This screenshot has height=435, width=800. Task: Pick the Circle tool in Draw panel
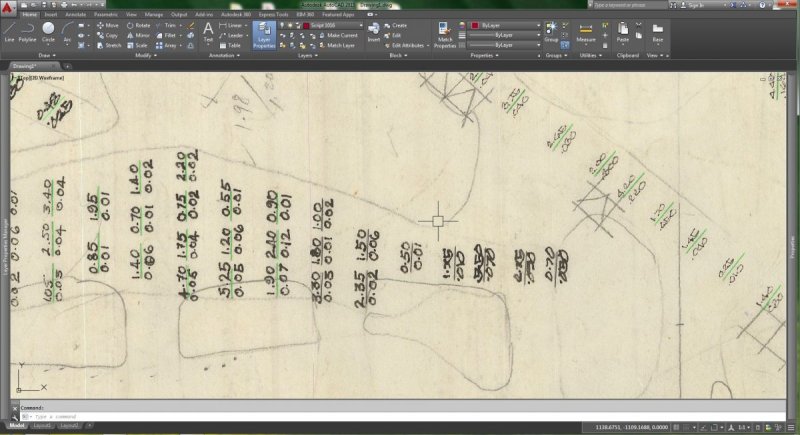(48, 32)
